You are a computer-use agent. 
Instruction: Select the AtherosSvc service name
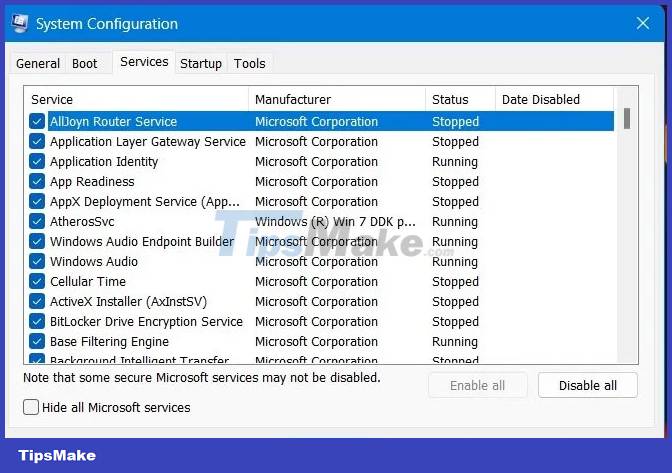(82, 222)
